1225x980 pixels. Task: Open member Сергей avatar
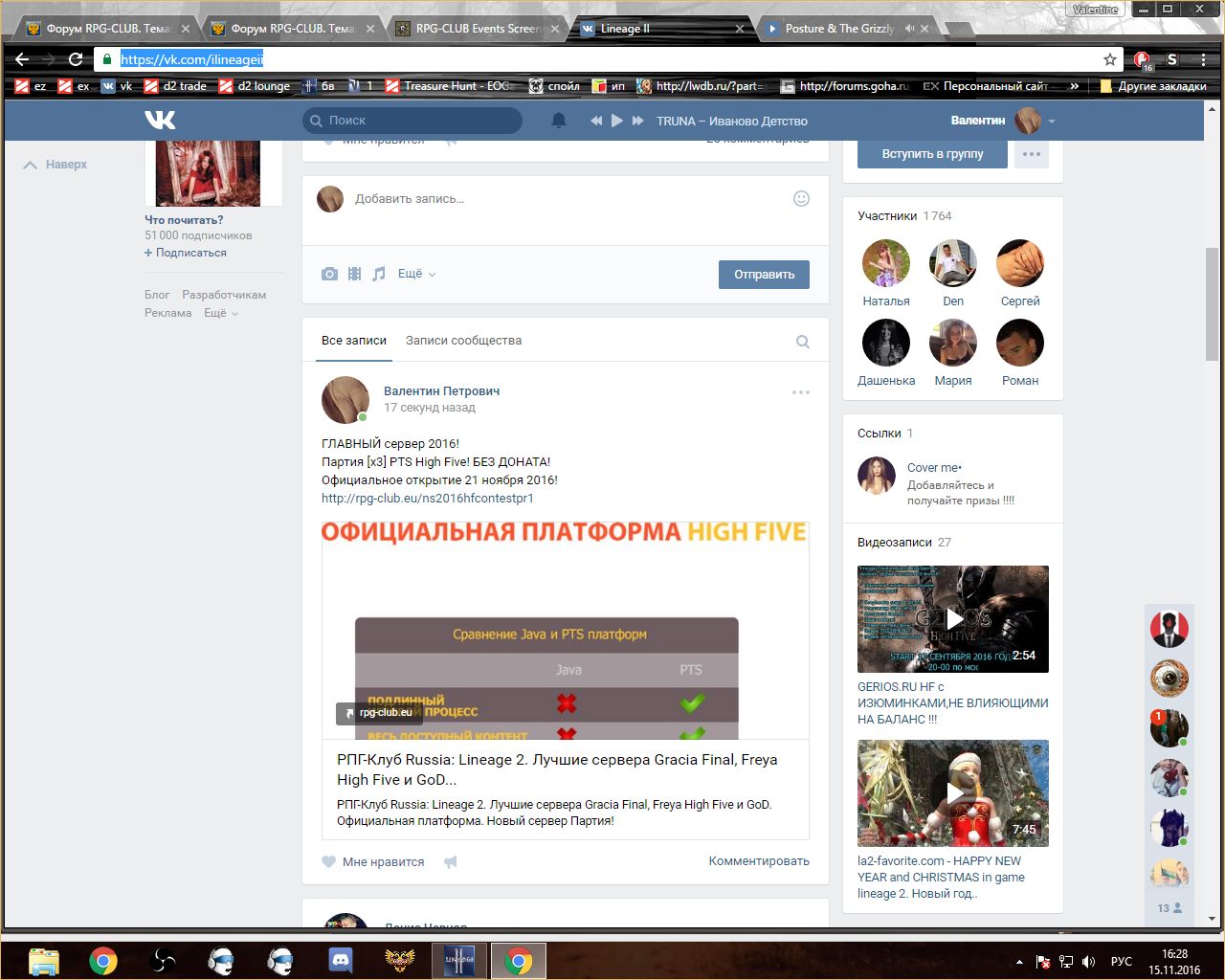tap(1020, 263)
